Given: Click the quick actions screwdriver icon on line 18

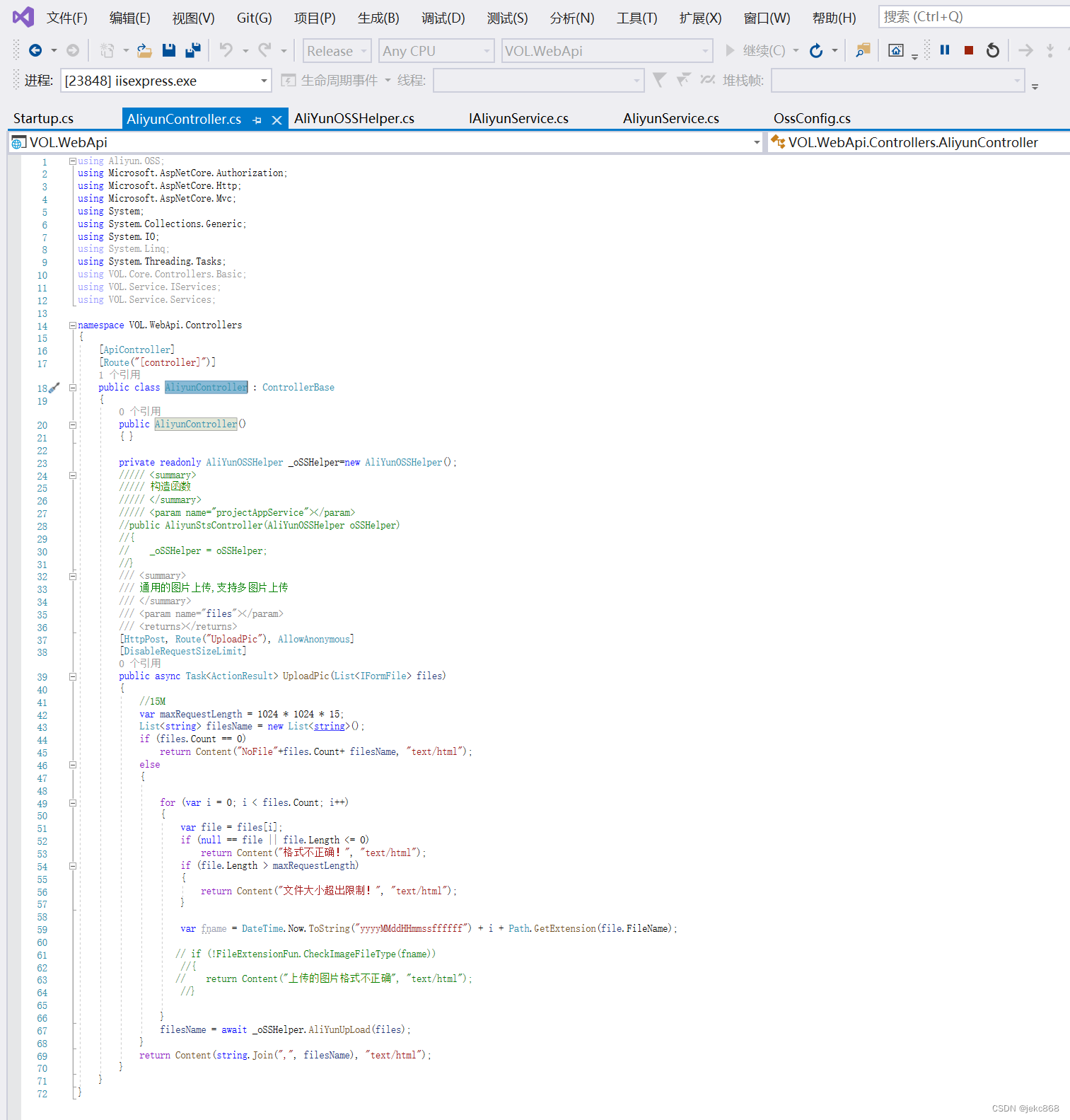Looking at the screenshot, I should (54, 388).
